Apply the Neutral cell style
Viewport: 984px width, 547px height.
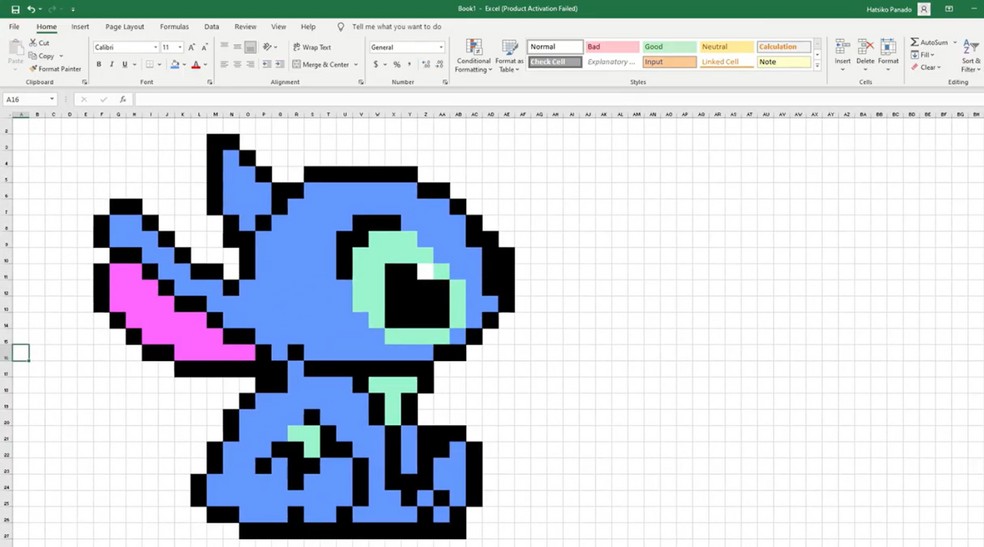(727, 46)
